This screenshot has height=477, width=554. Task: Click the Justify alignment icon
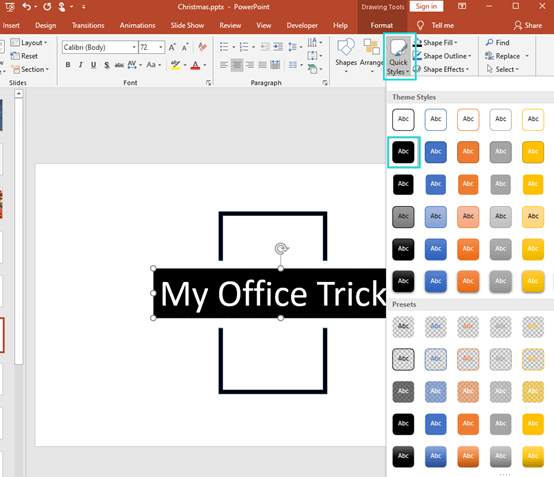(x=262, y=65)
